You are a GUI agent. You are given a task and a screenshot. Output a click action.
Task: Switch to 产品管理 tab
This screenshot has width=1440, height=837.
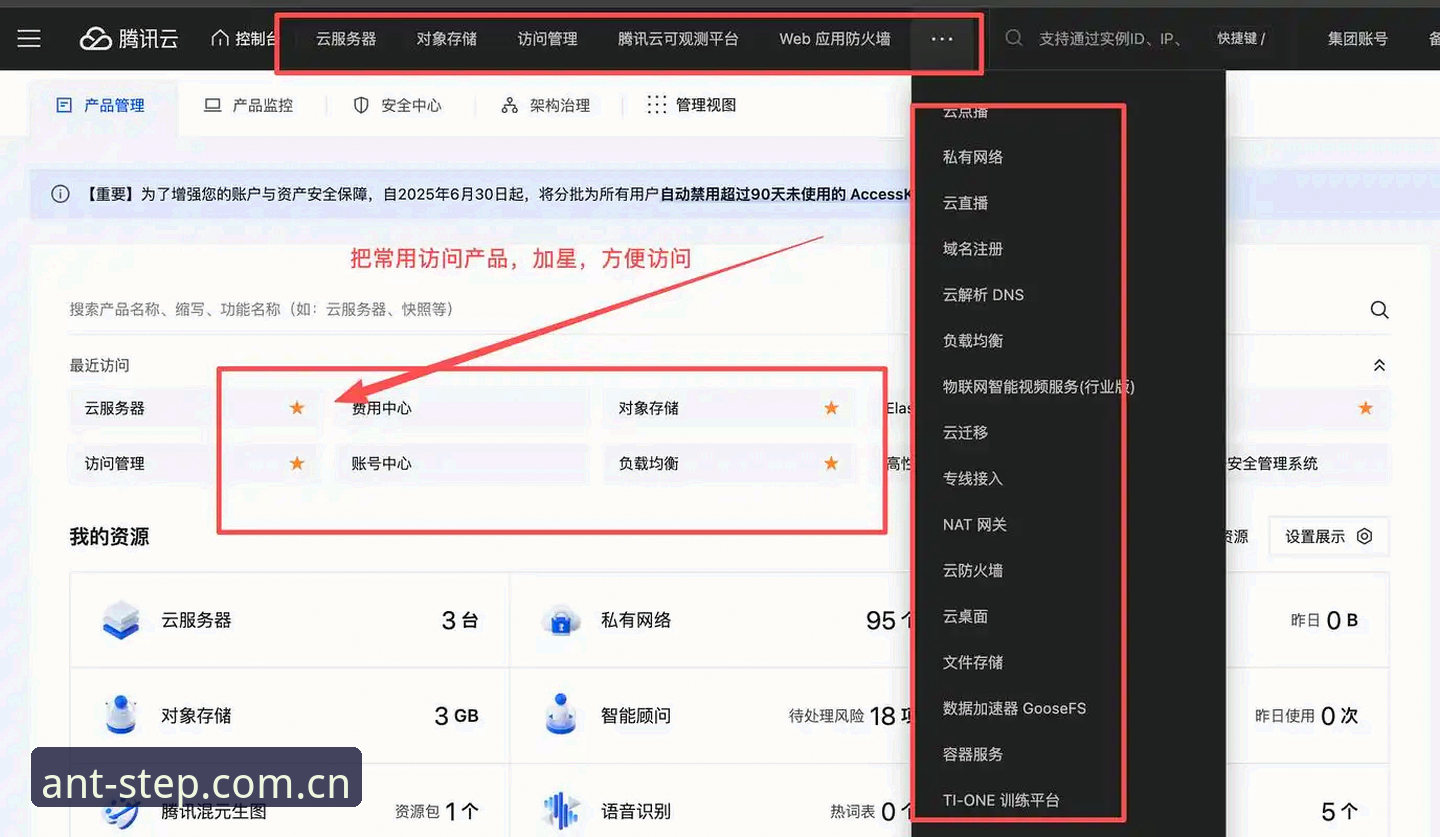tap(101, 105)
